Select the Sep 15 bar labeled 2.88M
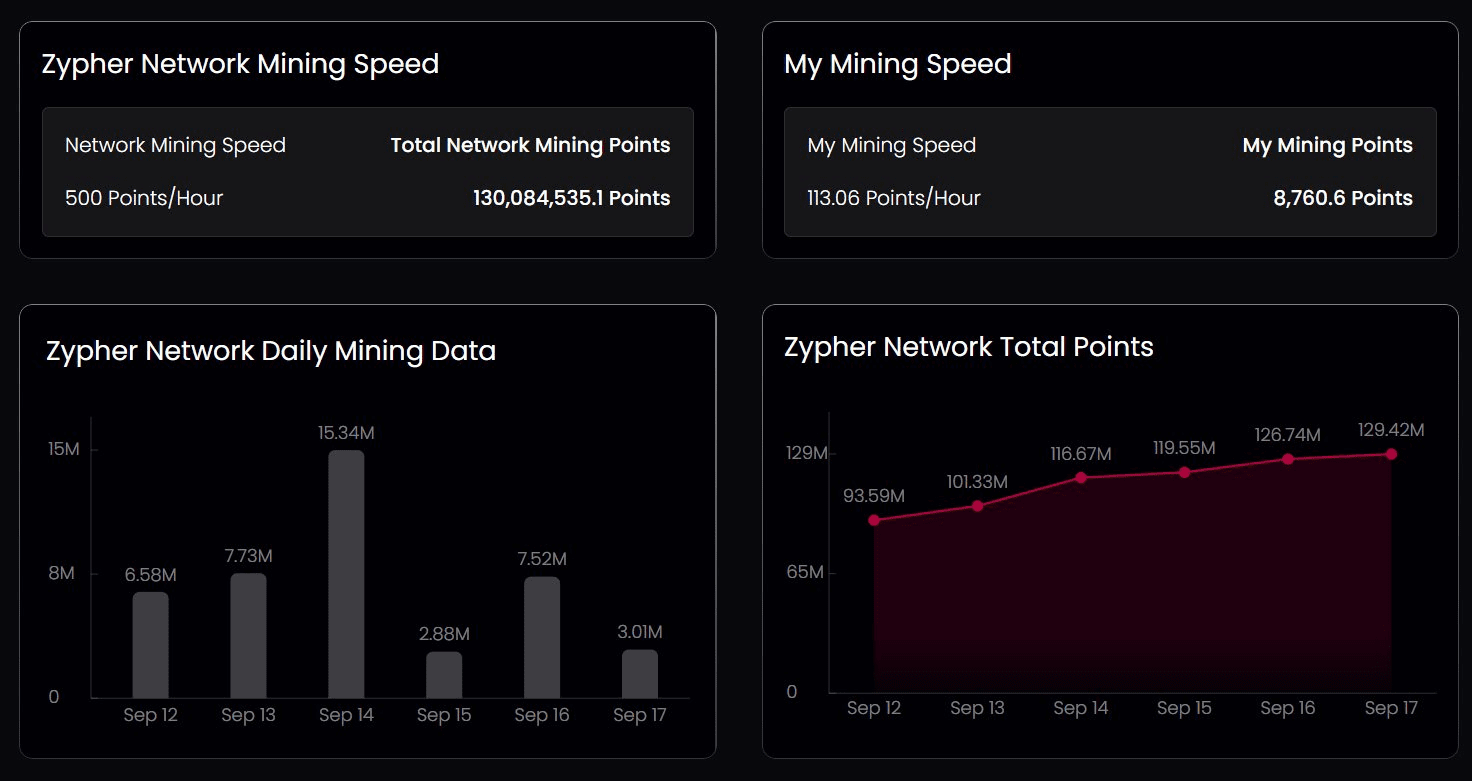Screen dimensions: 1472x781 (444, 674)
